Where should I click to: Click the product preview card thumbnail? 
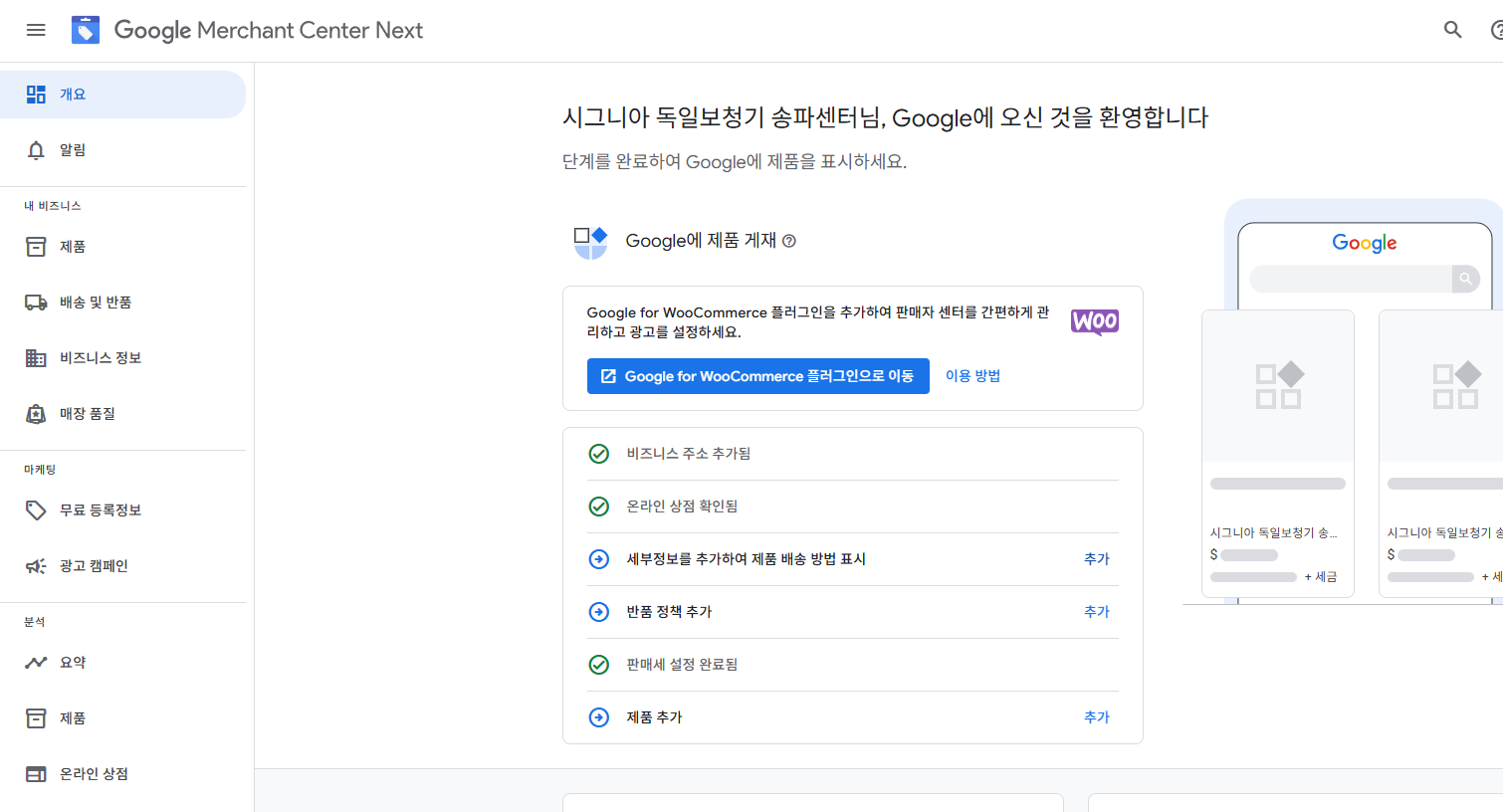[x=1277, y=385]
